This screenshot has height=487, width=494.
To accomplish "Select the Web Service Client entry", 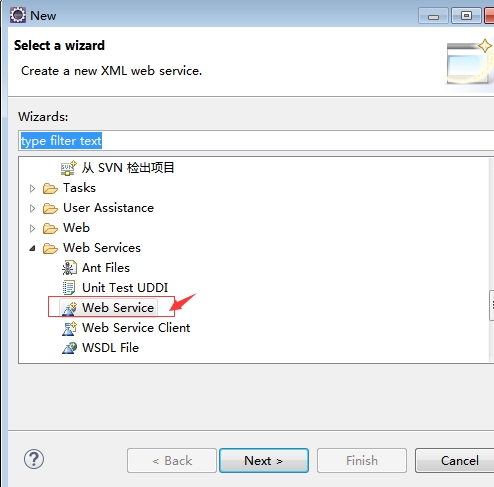I will point(136,328).
